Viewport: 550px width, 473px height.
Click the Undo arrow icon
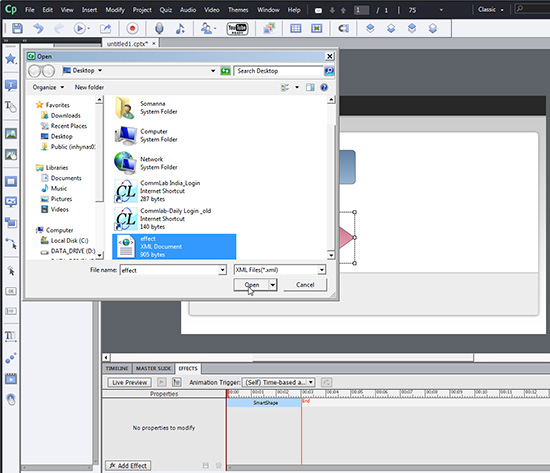click(x=38, y=28)
